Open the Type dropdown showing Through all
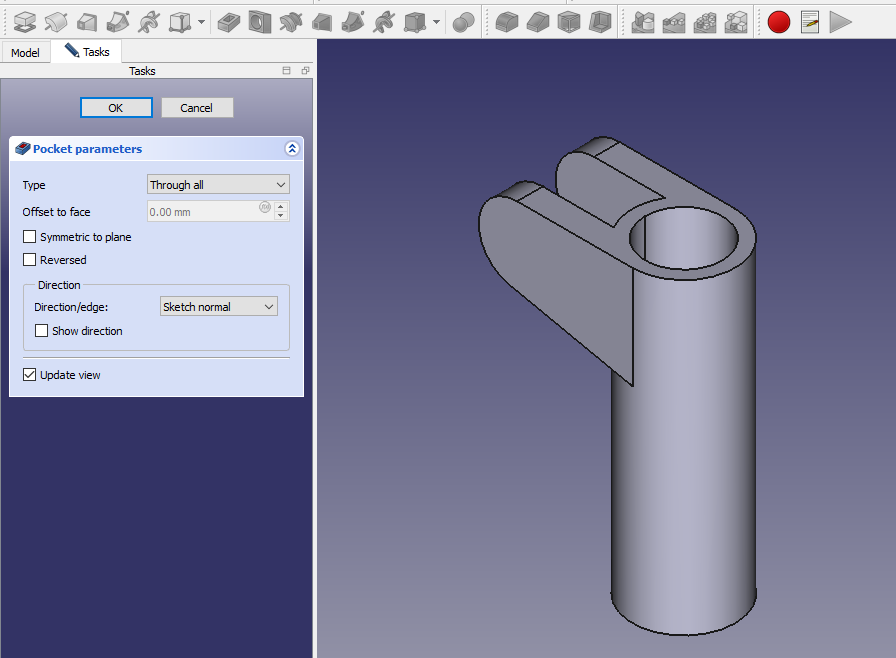Screen dimensions: 896x658 coord(218,185)
